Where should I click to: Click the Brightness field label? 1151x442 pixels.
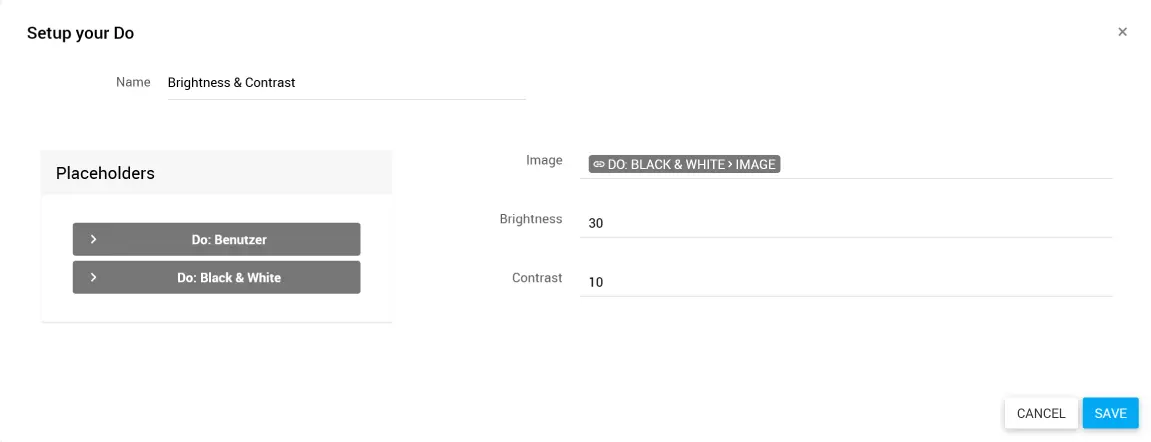click(x=531, y=219)
